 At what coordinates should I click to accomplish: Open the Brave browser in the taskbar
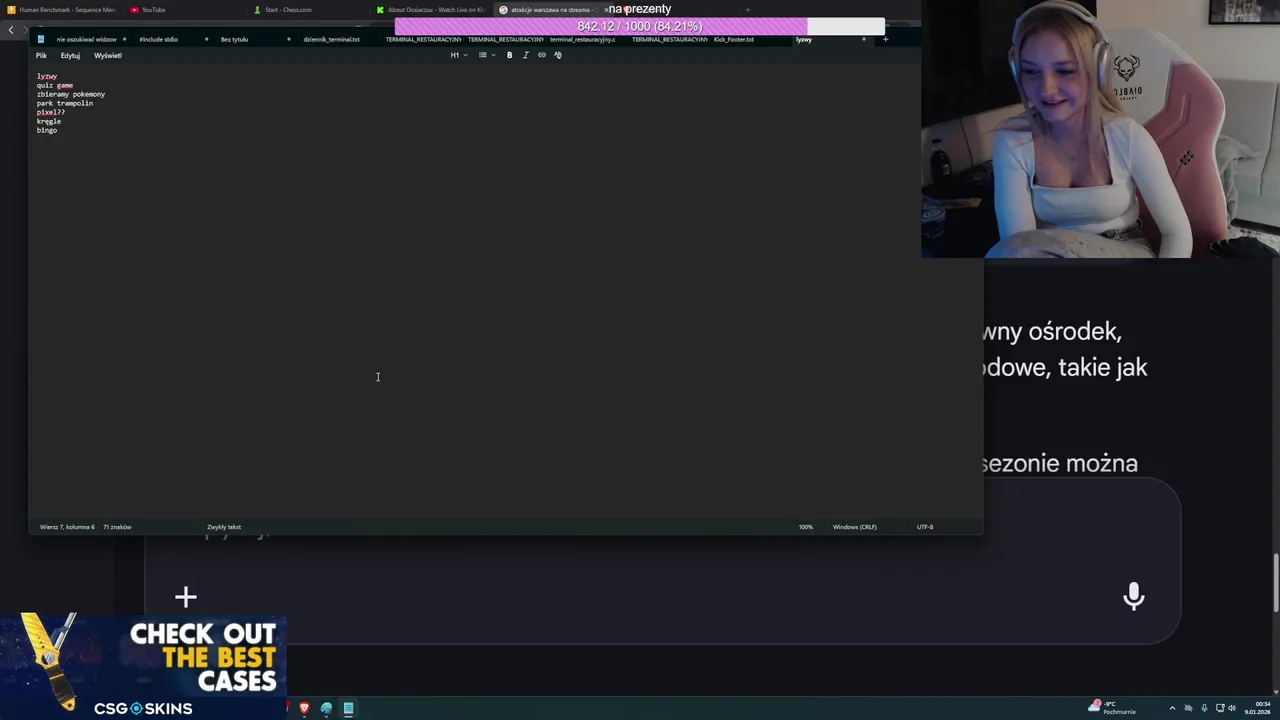tap(305, 708)
